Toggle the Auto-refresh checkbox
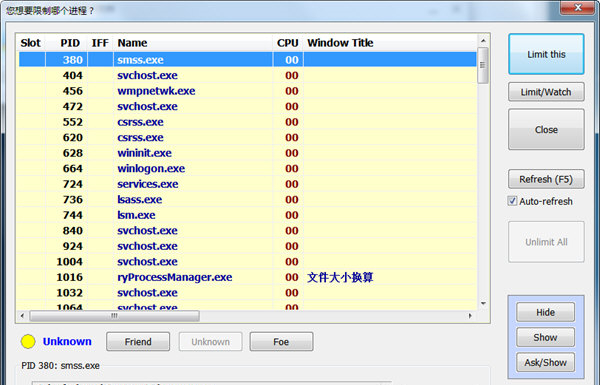600x385 pixels. point(512,201)
